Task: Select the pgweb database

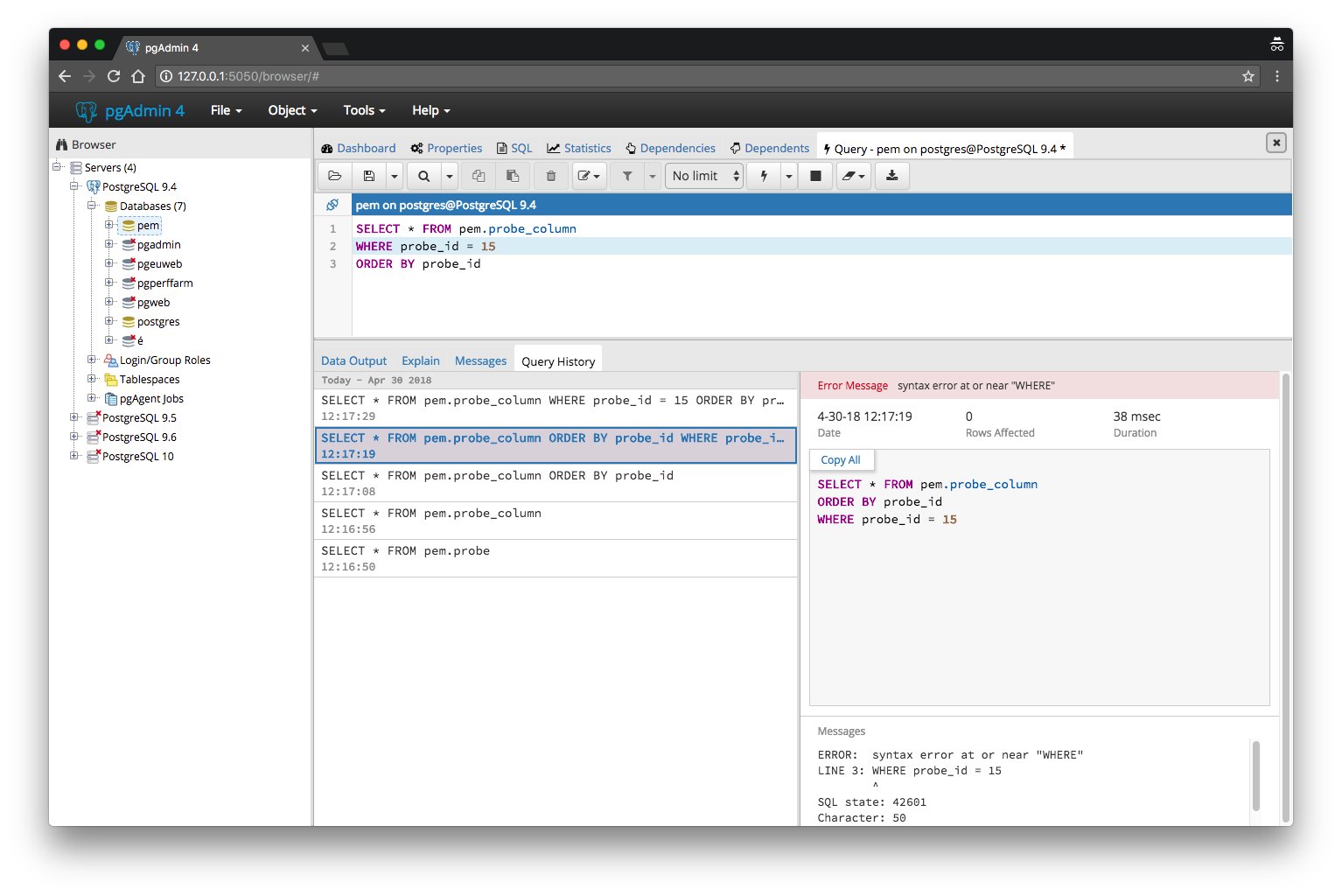Action: pyautogui.click(x=153, y=302)
